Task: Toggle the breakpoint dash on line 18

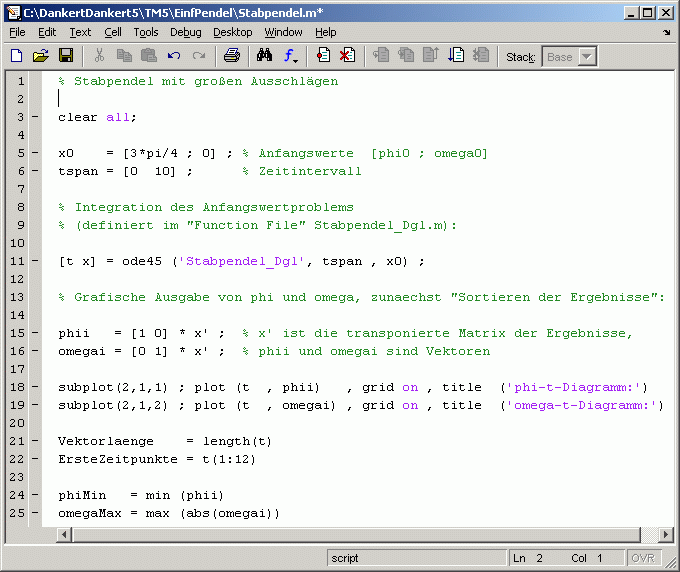Action: pos(35,388)
